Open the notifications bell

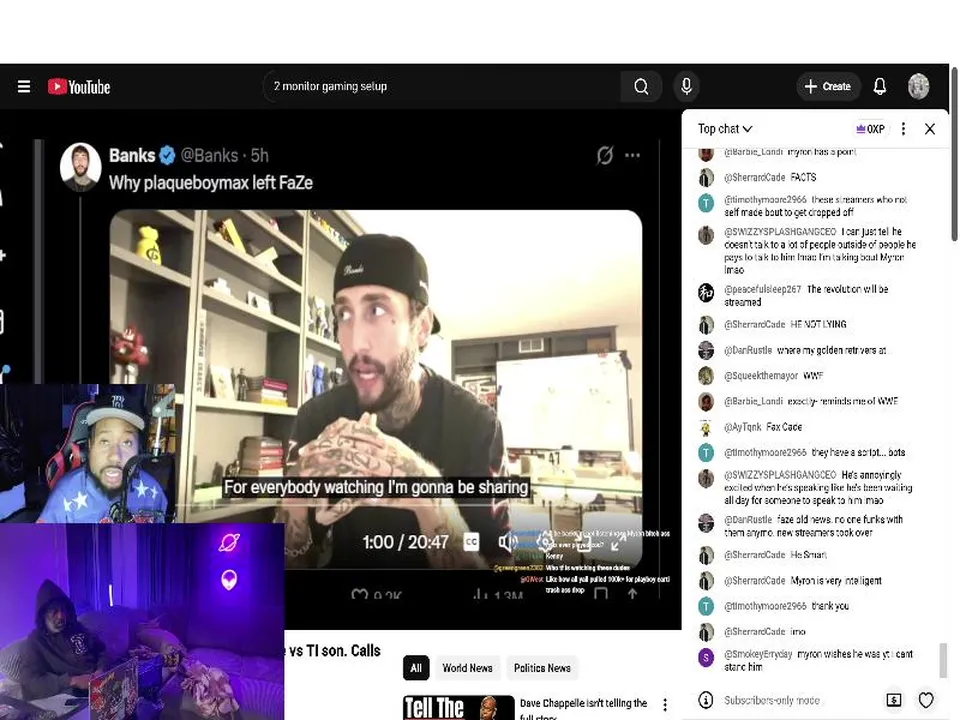click(880, 86)
